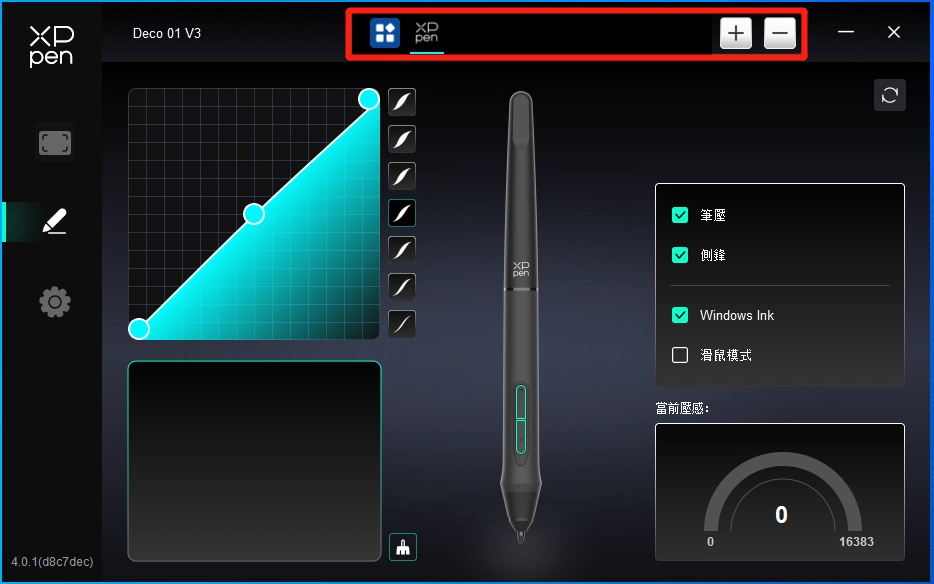
Task: Click the reset refresh icon top right
Action: pyautogui.click(x=889, y=95)
